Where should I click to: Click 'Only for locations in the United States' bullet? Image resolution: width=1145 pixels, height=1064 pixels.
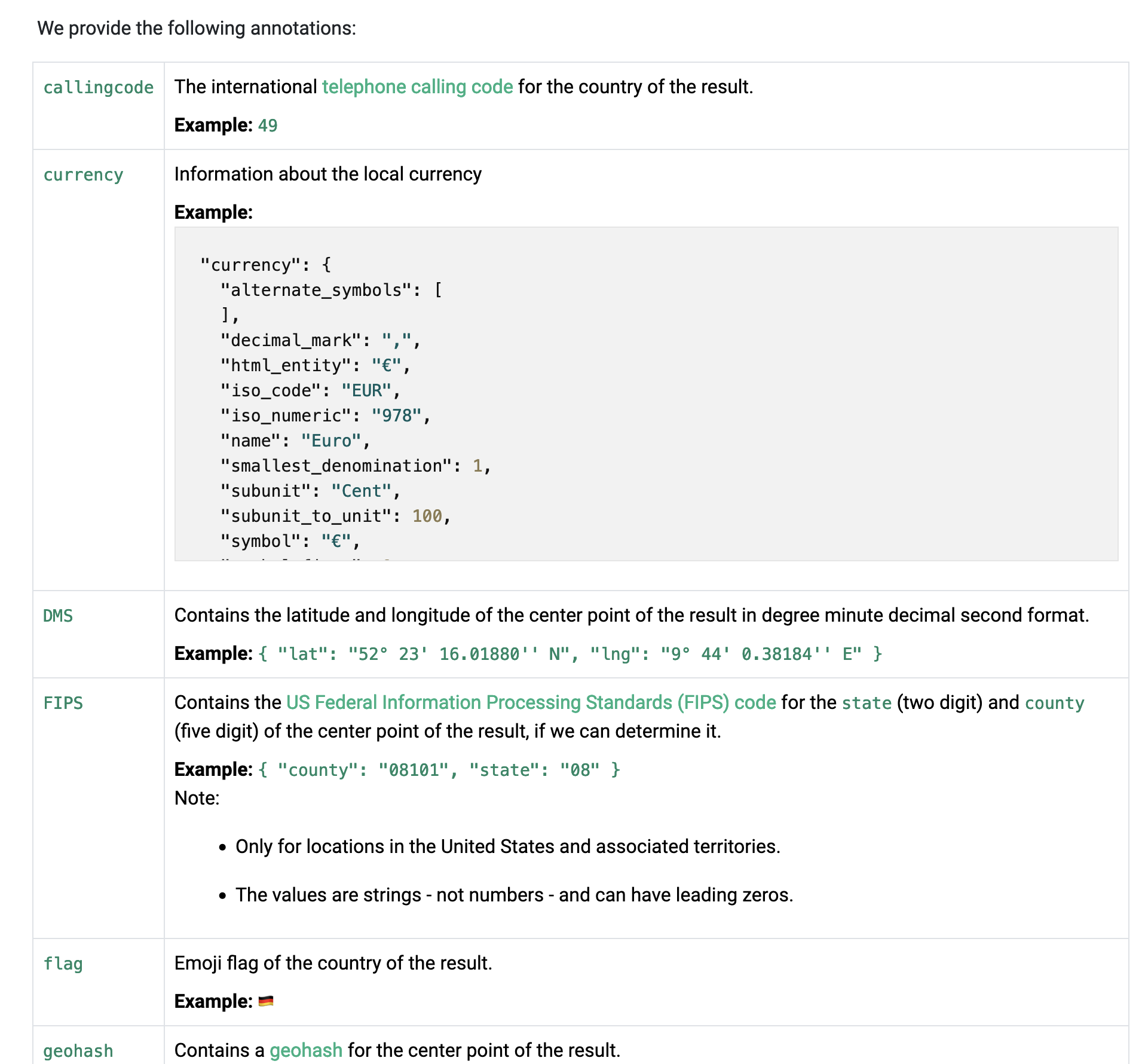click(x=508, y=846)
